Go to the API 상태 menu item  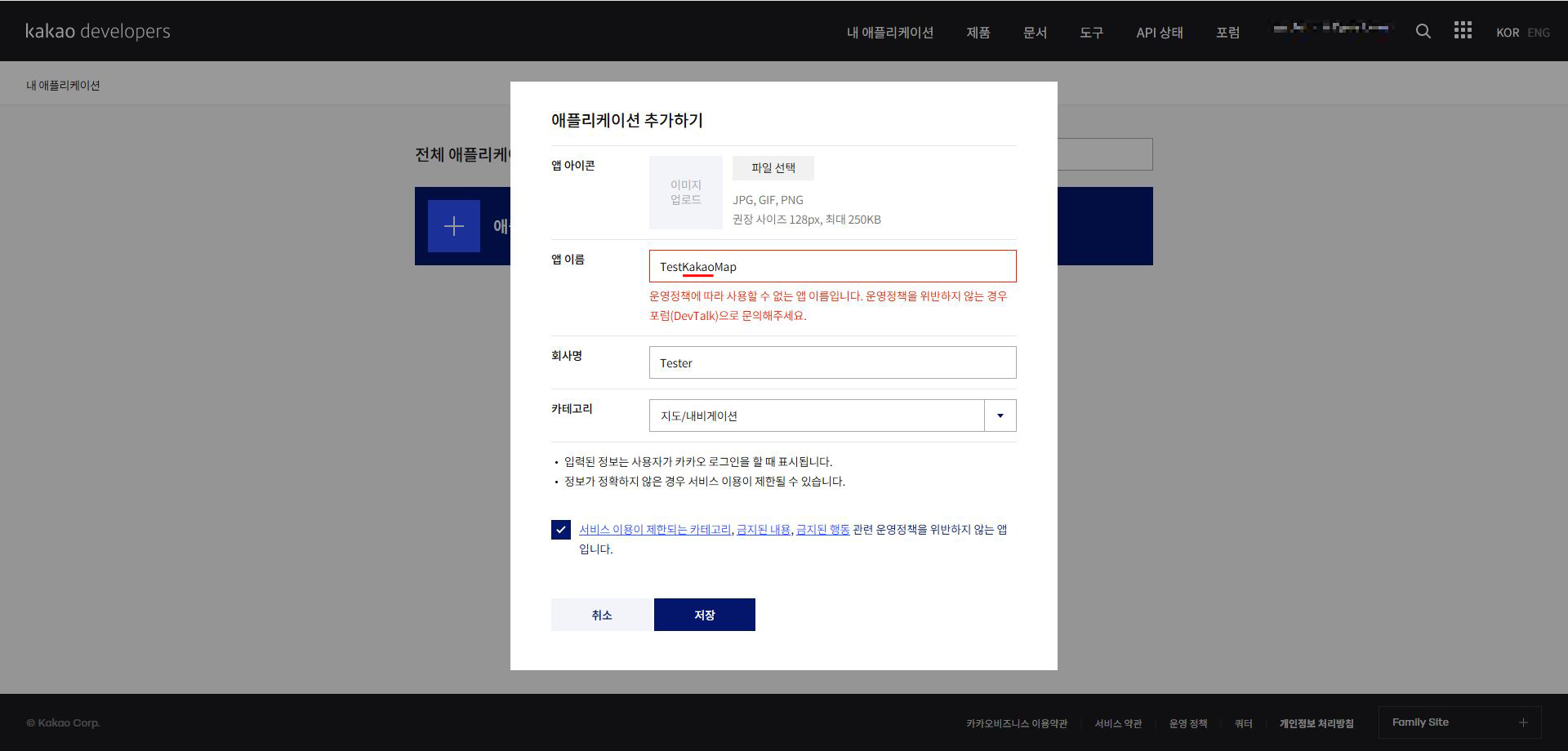[x=1160, y=33]
